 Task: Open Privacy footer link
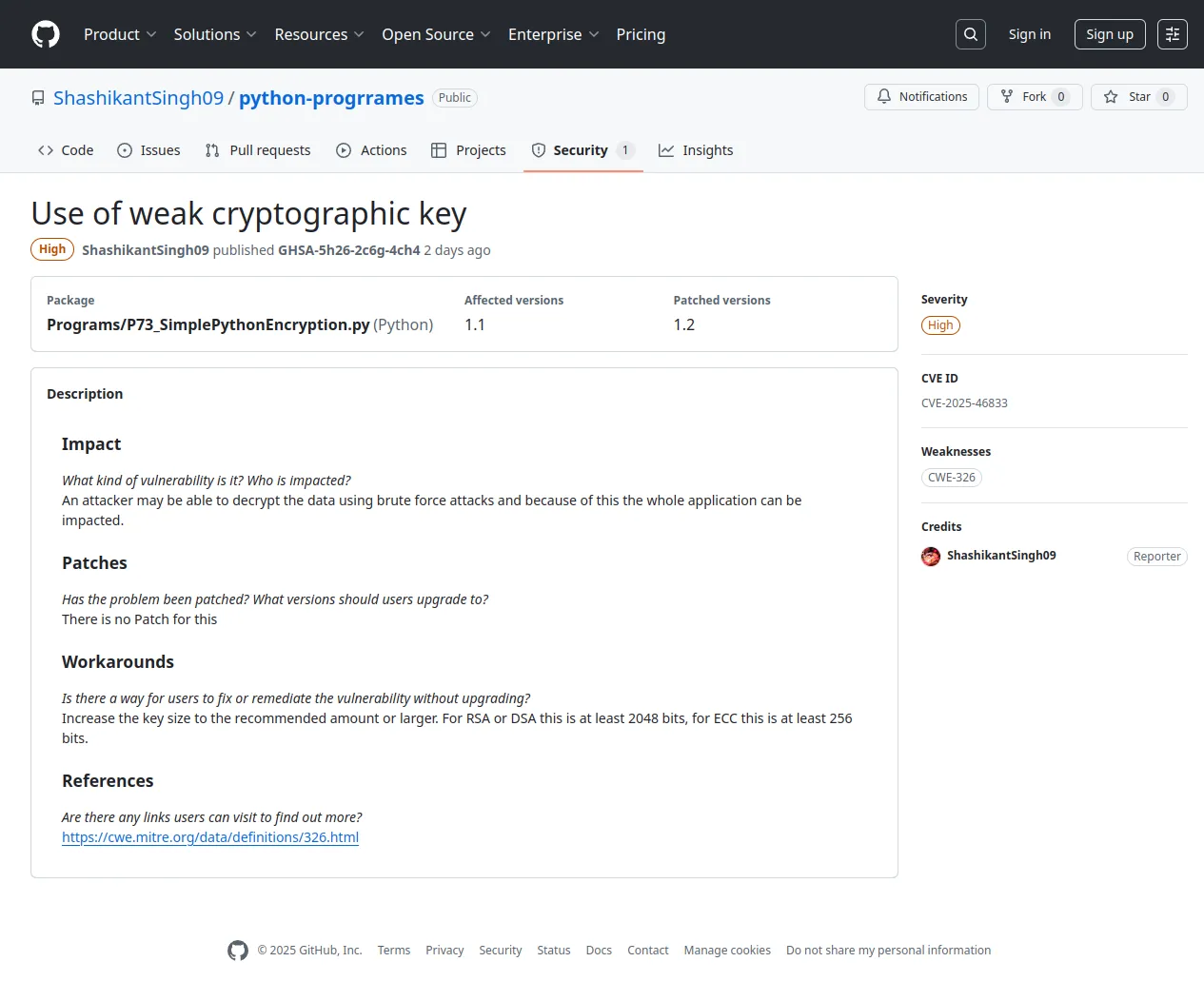tap(444, 951)
